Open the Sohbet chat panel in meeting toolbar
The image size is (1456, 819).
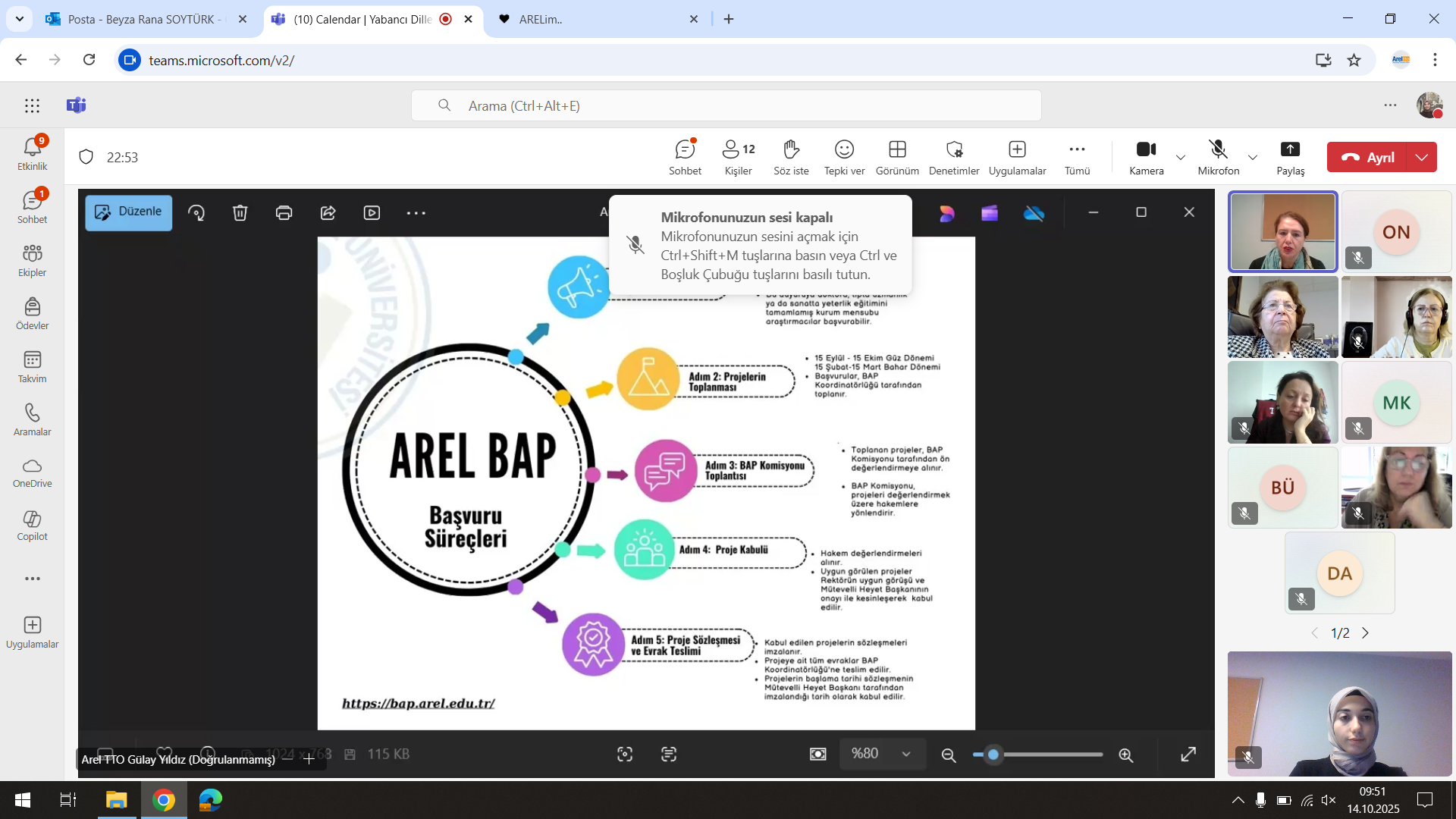pyautogui.click(x=685, y=157)
